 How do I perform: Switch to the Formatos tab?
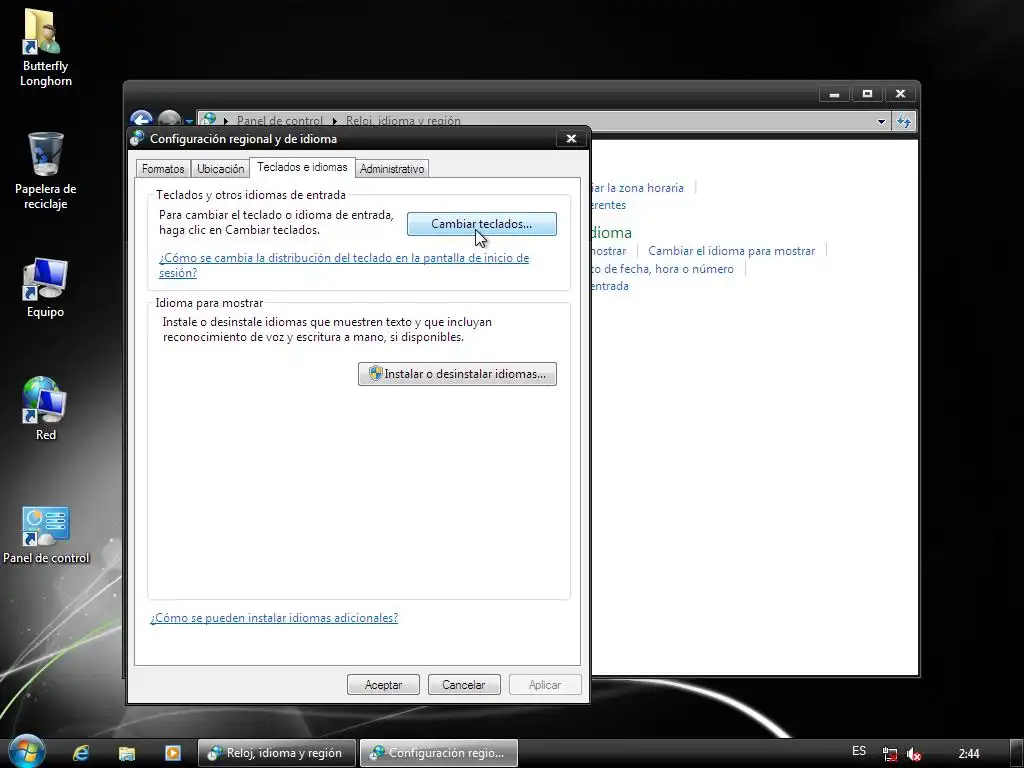pos(163,168)
